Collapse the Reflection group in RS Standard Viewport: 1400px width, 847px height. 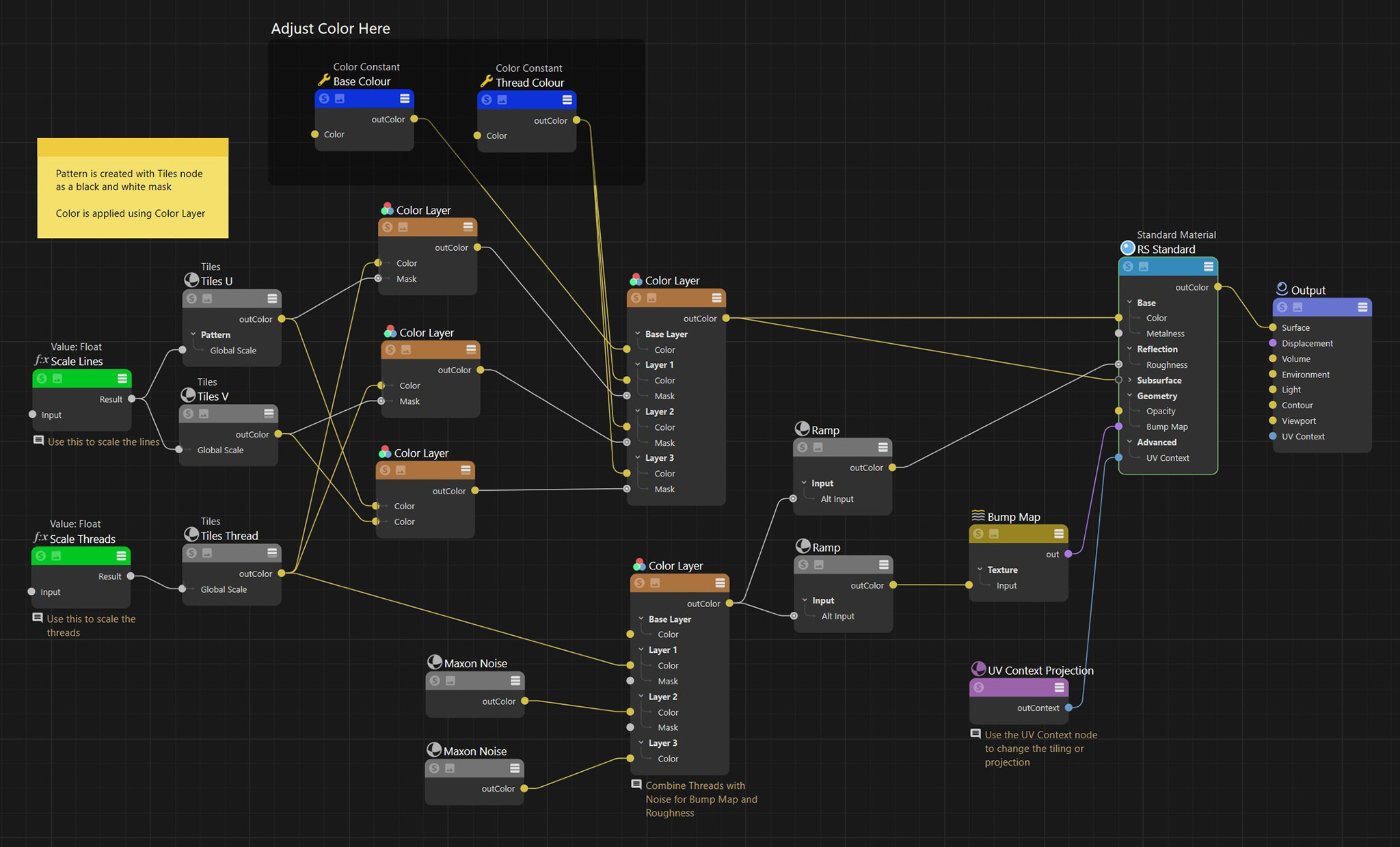(1130, 349)
